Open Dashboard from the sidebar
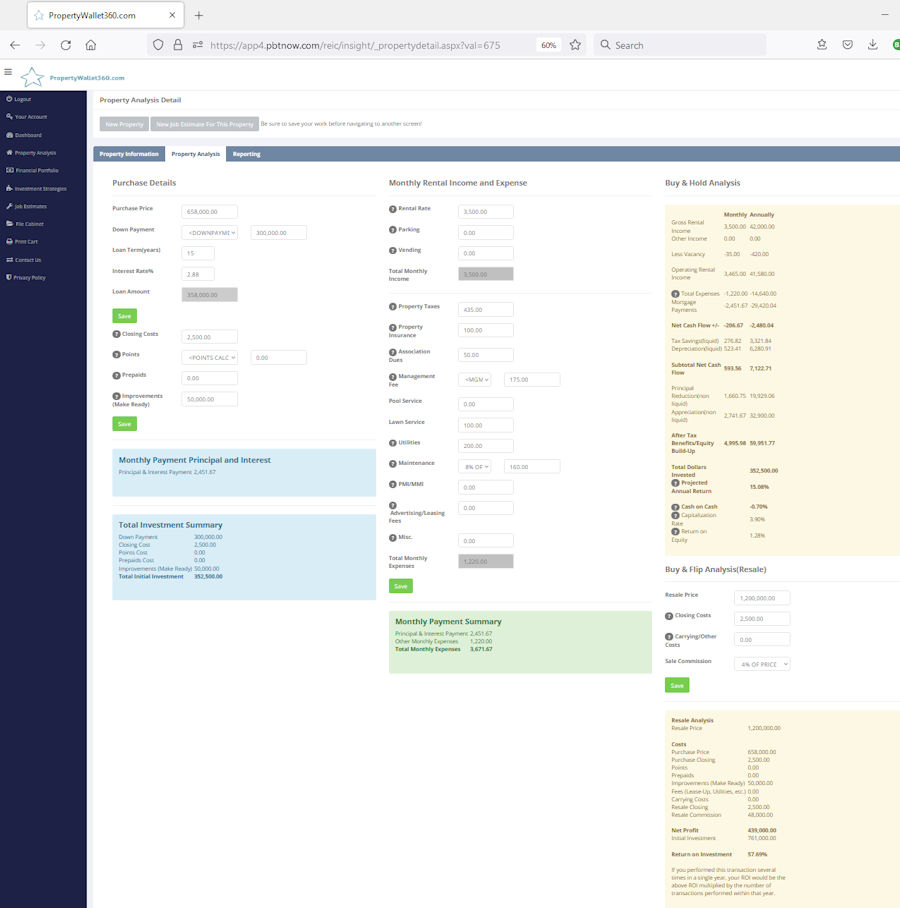The width and height of the screenshot is (900, 908). tap(24, 135)
